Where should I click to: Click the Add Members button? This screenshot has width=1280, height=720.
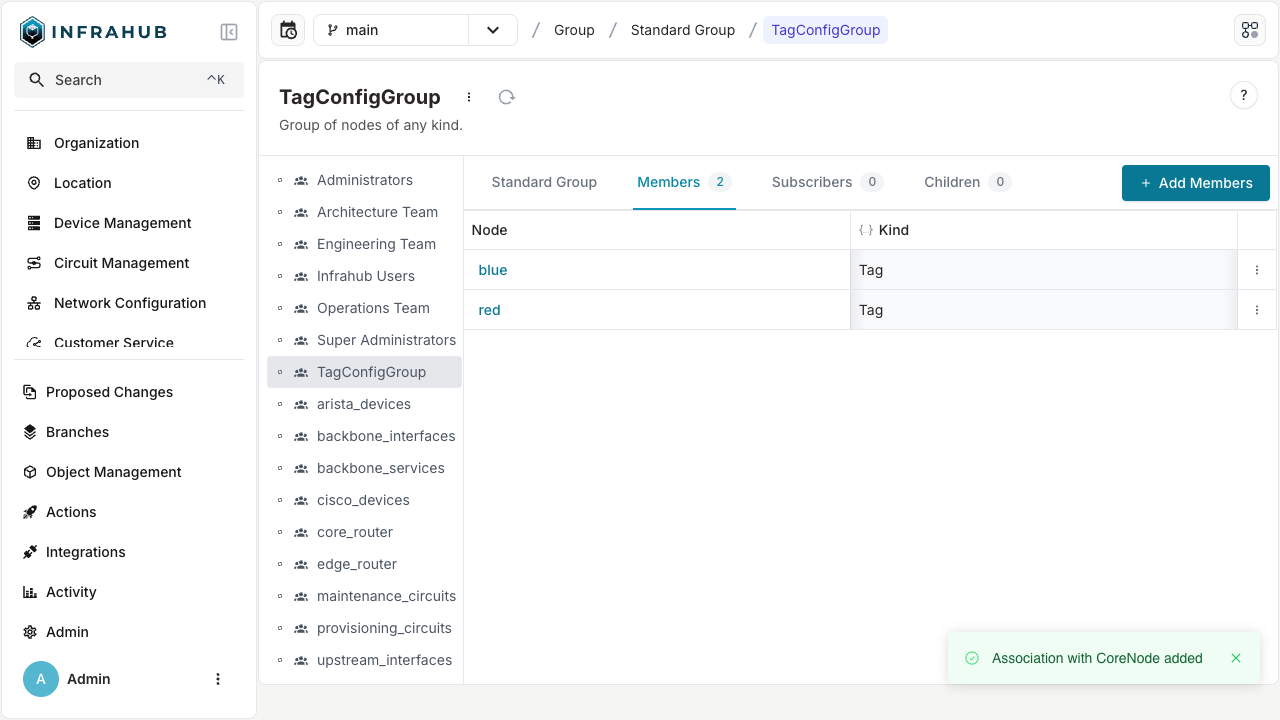pyautogui.click(x=1195, y=183)
